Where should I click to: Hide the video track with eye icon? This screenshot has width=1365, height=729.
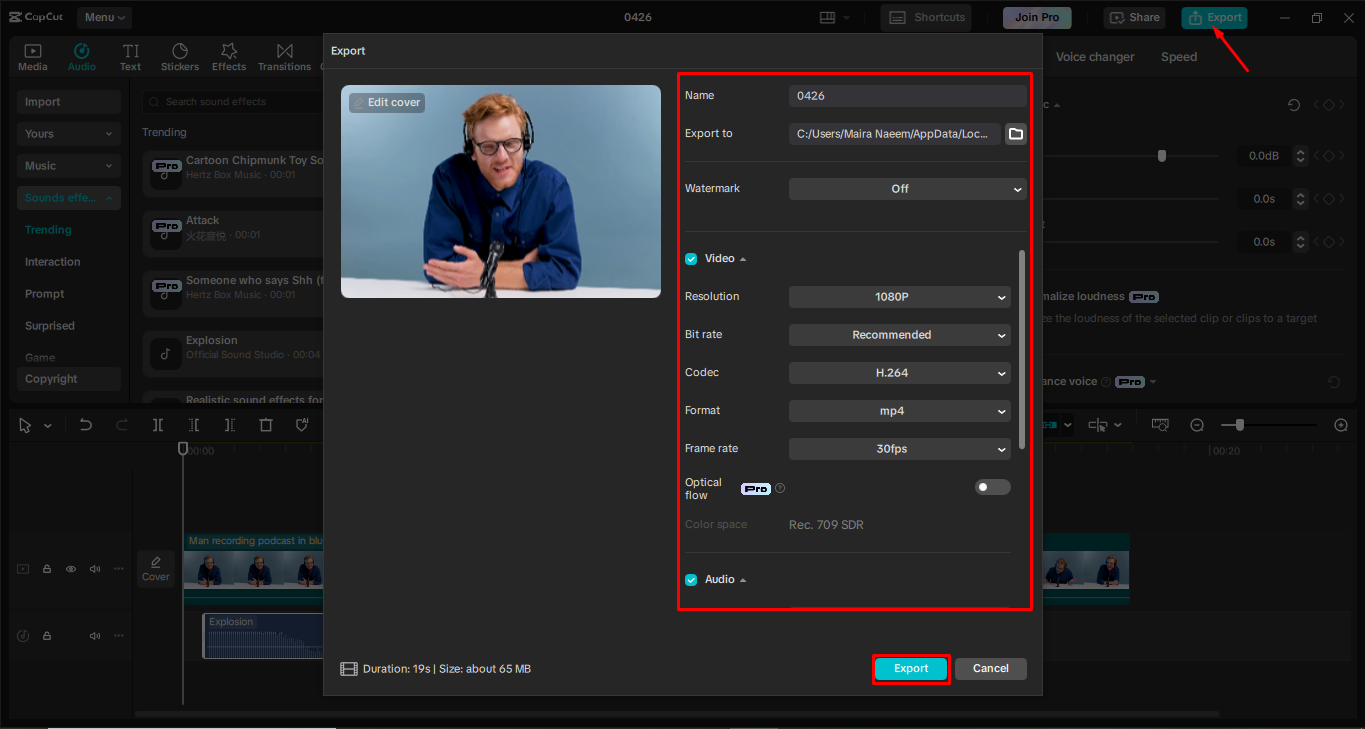coord(71,569)
